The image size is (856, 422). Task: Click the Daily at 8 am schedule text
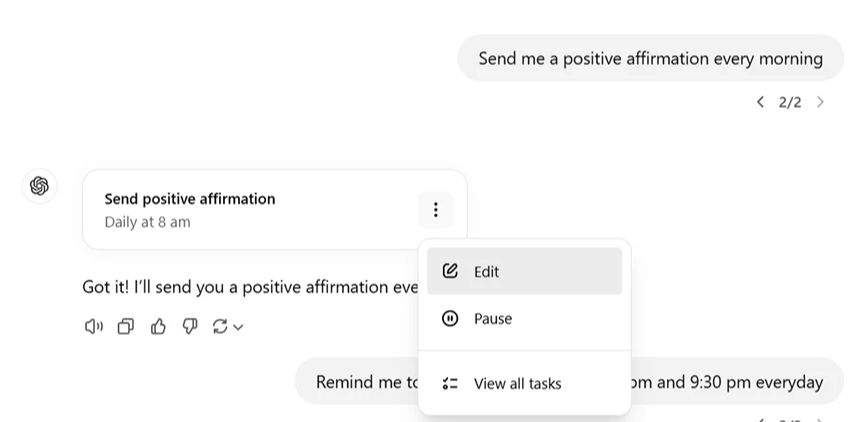[147, 222]
